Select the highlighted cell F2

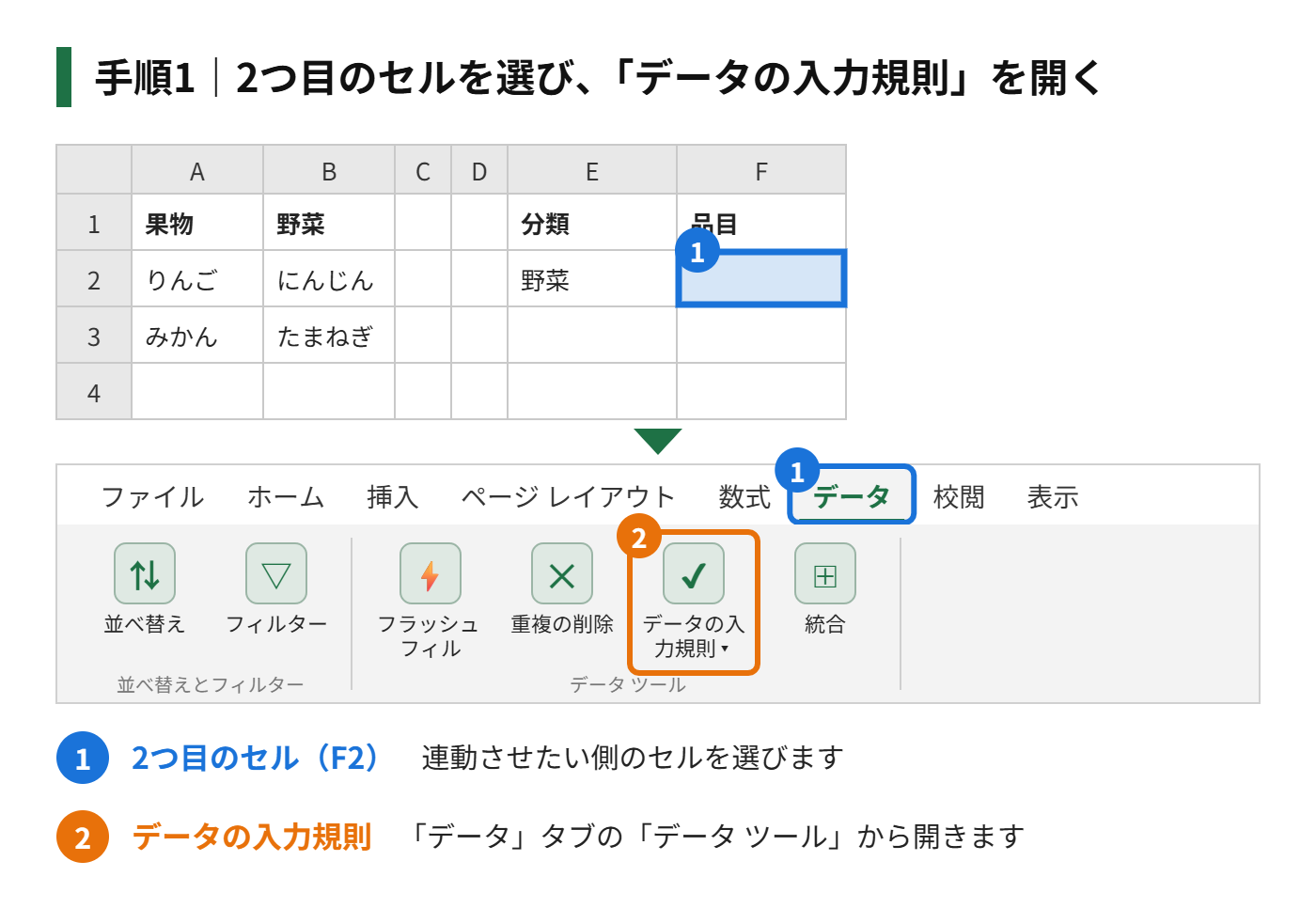coord(761,278)
